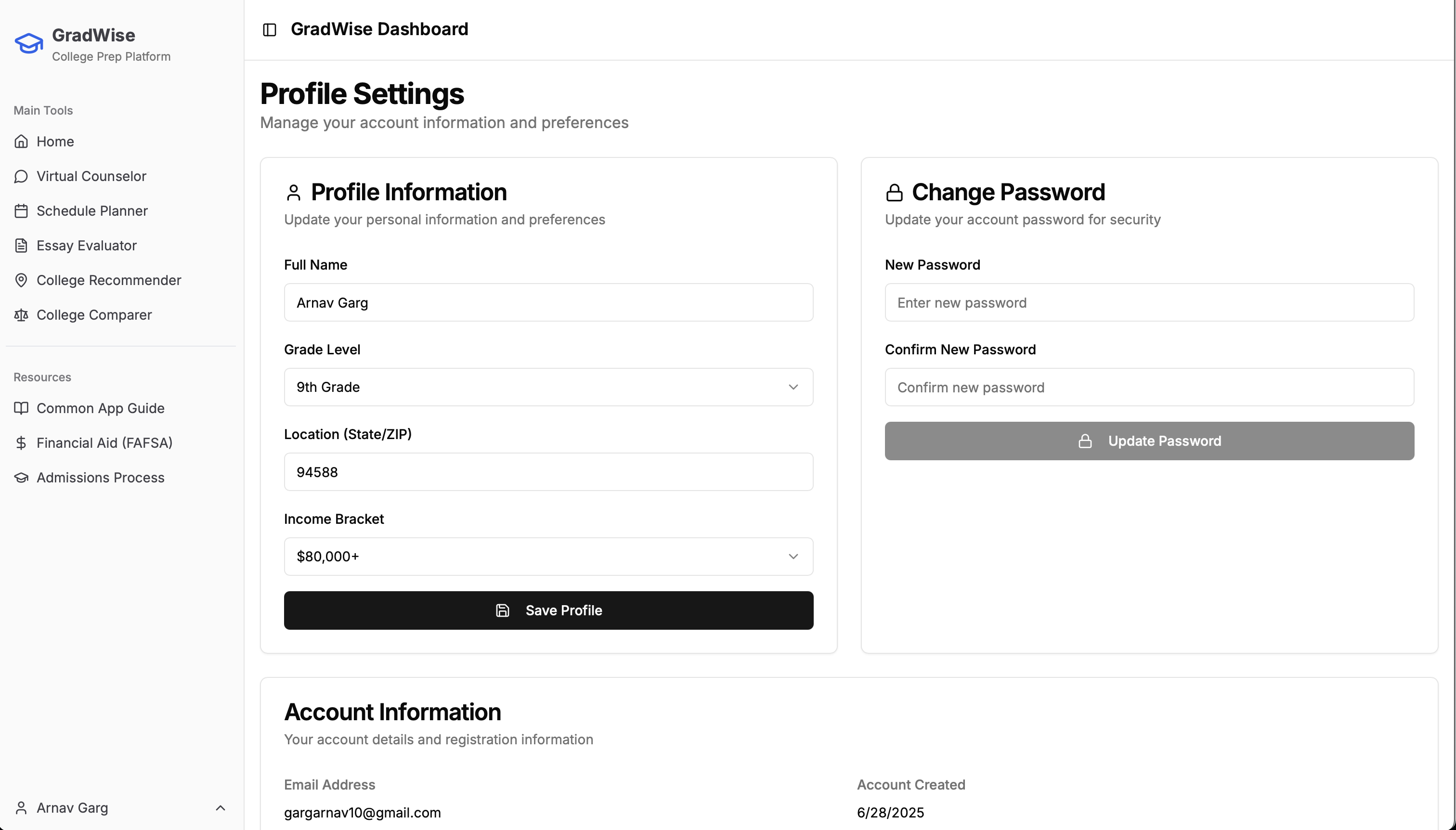
Task: Click the Essay Evaluator document icon
Action: pyautogui.click(x=21, y=246)
